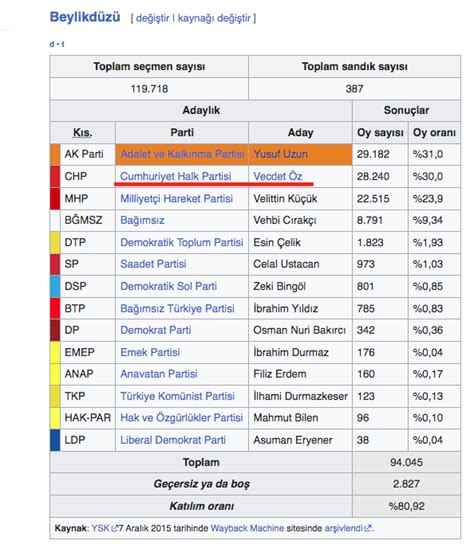Open the Cumhuriyet Halk Partisi link
Screen dimensions: 474x560
(176, 176)
